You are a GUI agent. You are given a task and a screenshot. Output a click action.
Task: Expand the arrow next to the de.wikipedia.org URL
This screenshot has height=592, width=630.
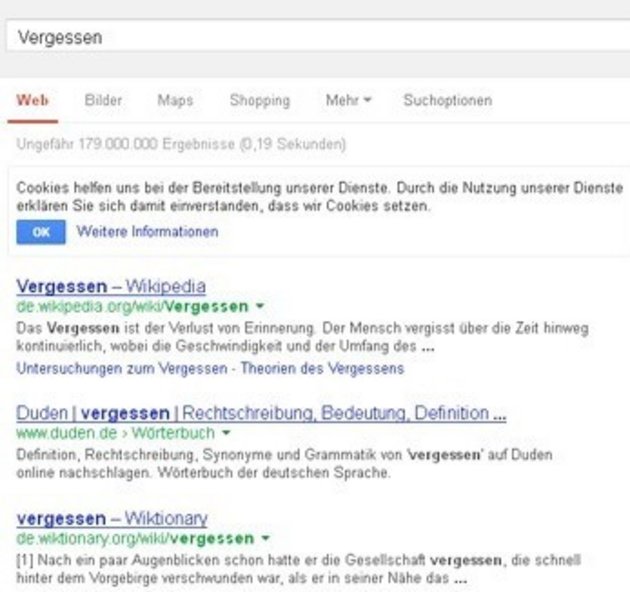pyautogui.click(x=260, y=306)
